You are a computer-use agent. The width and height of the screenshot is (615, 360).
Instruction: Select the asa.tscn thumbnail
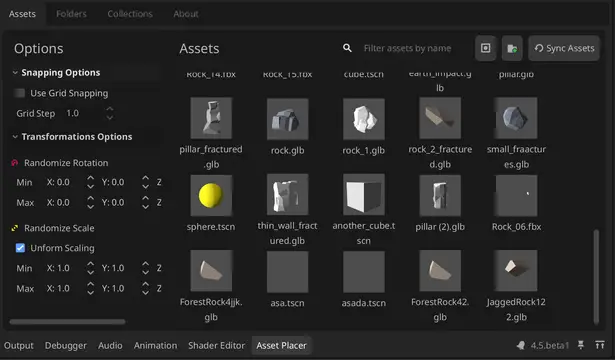coord(287,272)
